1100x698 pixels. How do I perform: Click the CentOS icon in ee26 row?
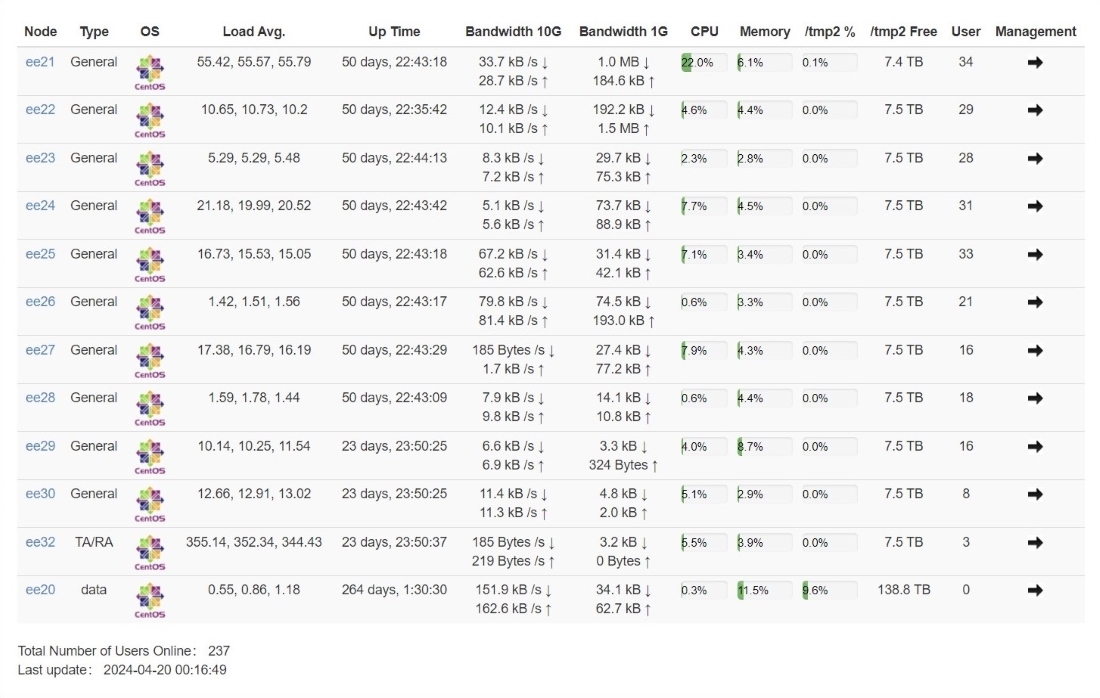click(x=150, y=312)
